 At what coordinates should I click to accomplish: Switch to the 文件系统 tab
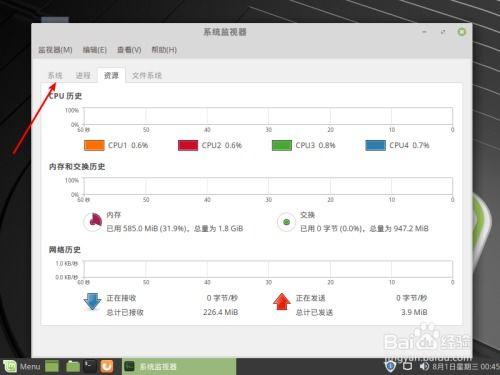click(x=147, y=76)
